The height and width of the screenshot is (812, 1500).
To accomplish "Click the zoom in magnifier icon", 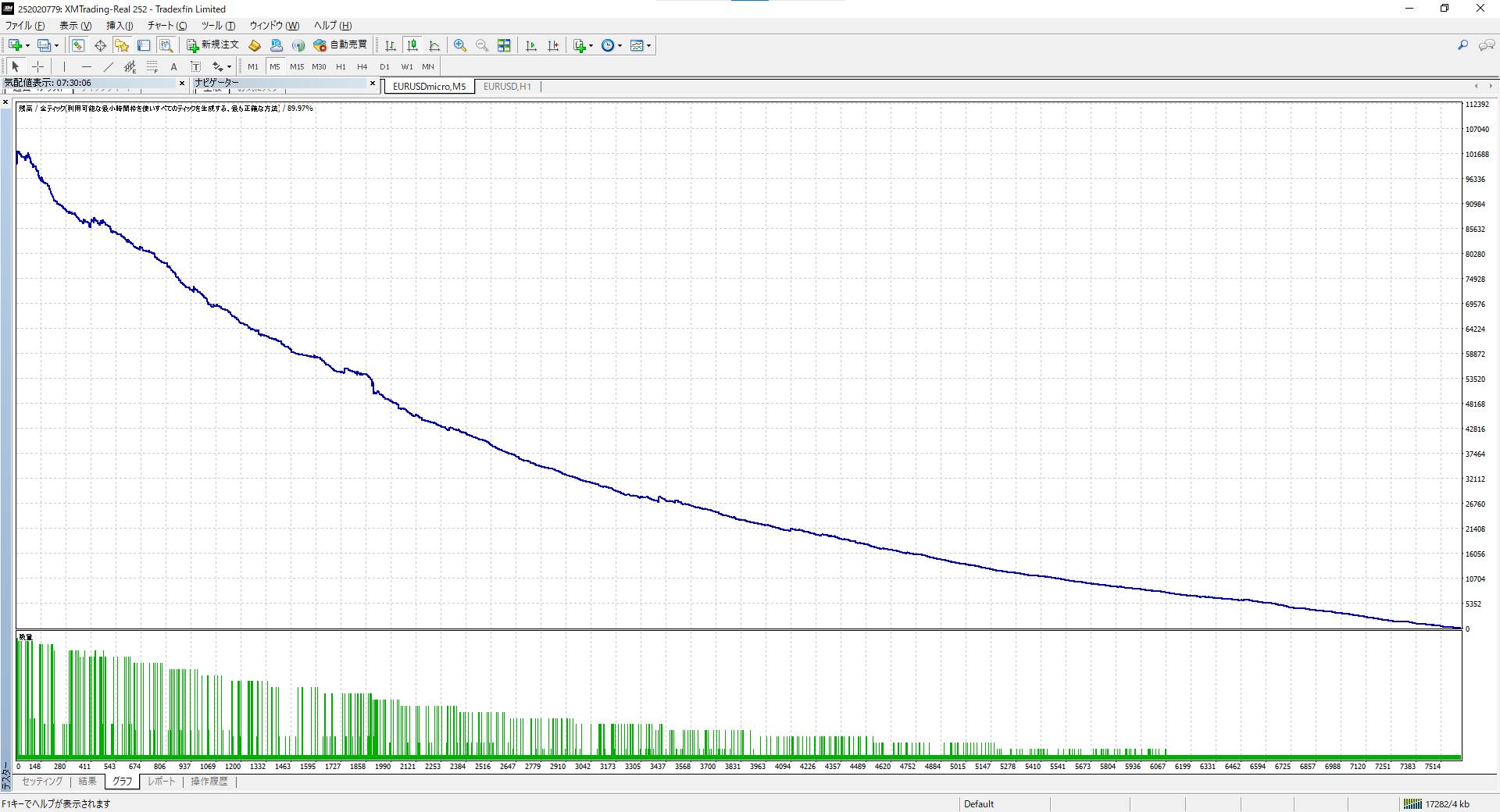I will [460, 45].
